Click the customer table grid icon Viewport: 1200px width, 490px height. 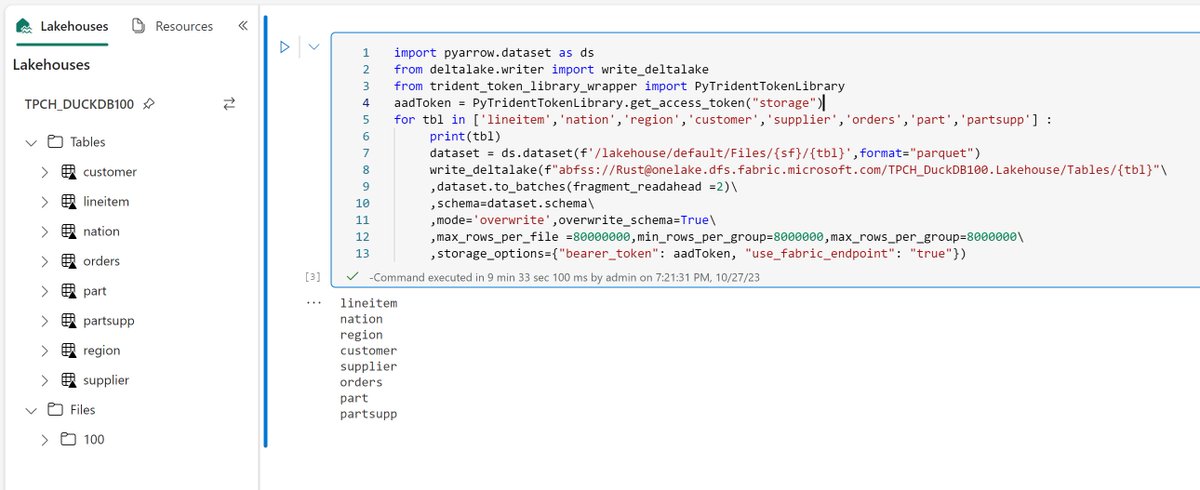click(x=69, y=172)
